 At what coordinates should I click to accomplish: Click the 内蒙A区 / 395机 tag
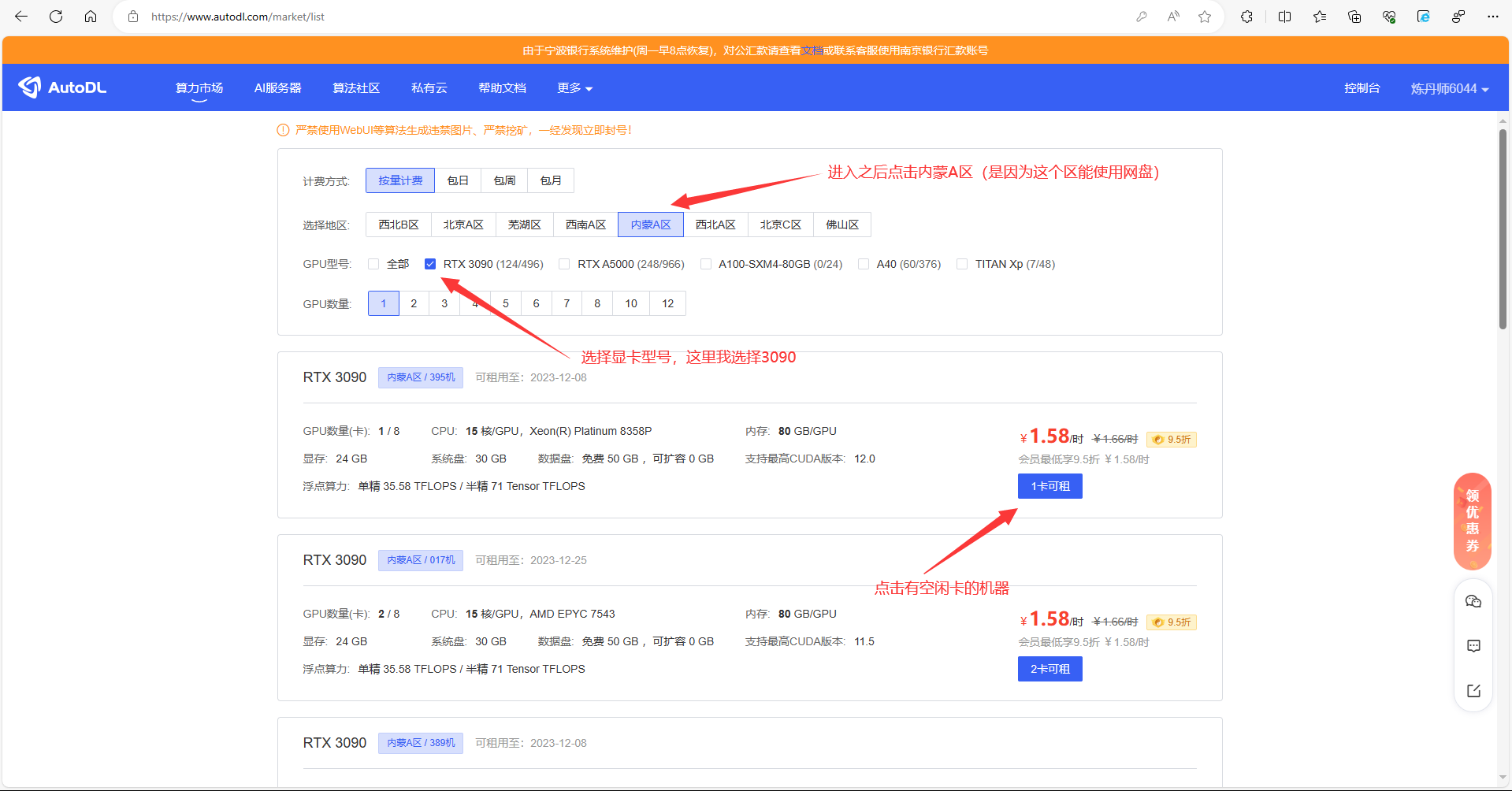(421, 377)
